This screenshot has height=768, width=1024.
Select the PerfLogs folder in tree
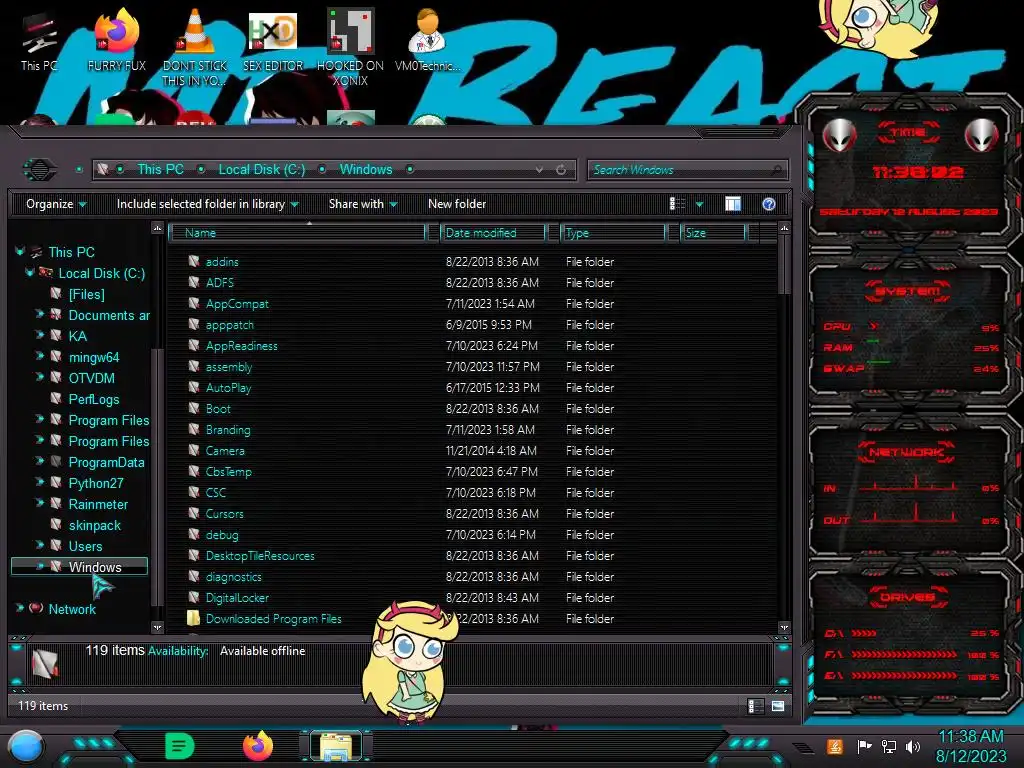point(94,399)
